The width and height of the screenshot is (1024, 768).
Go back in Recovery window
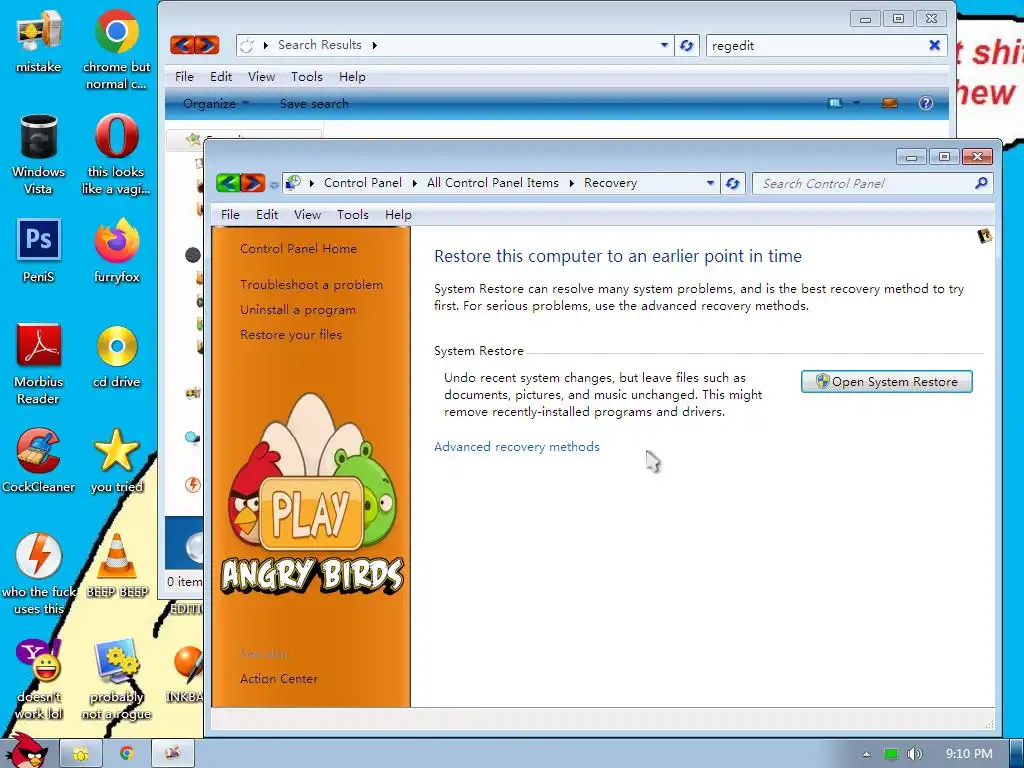[228, 183]
